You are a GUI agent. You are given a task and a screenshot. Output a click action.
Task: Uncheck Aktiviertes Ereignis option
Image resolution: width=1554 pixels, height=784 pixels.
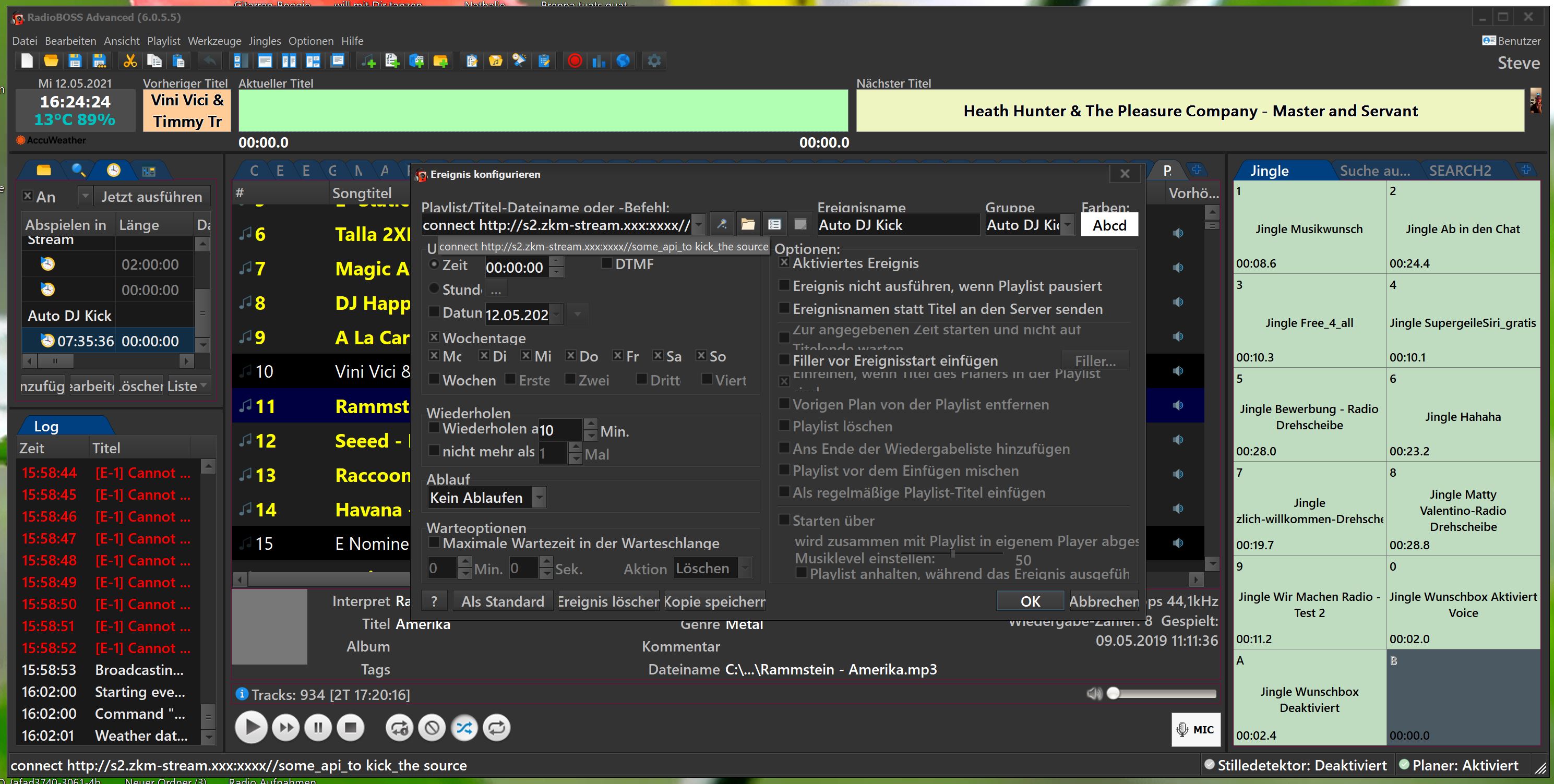coord(784,263)
